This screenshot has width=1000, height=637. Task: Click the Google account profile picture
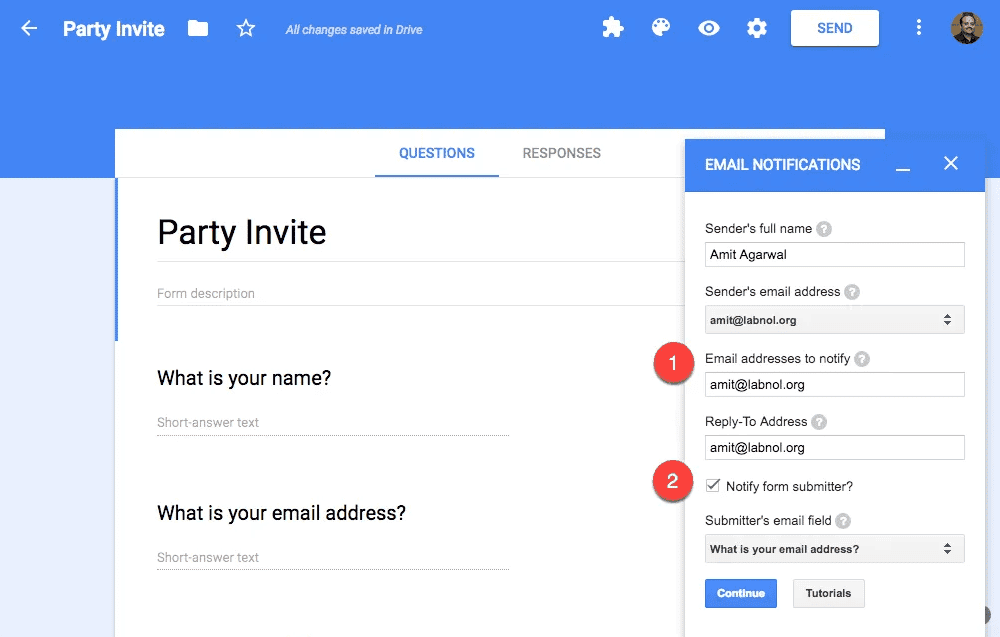[x=966, y=28]
